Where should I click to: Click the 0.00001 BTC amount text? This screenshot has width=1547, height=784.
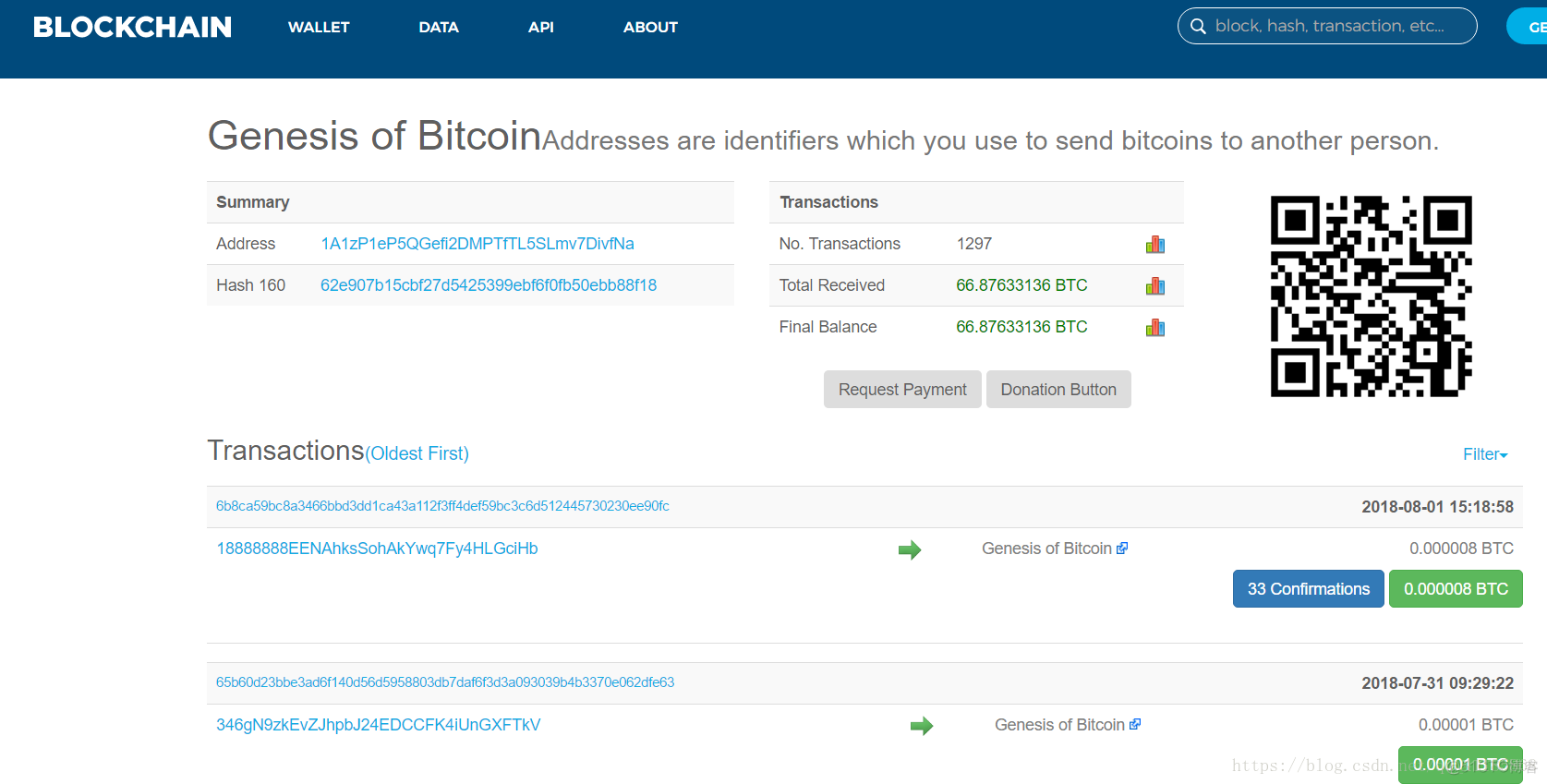(x=1466, y=725)
